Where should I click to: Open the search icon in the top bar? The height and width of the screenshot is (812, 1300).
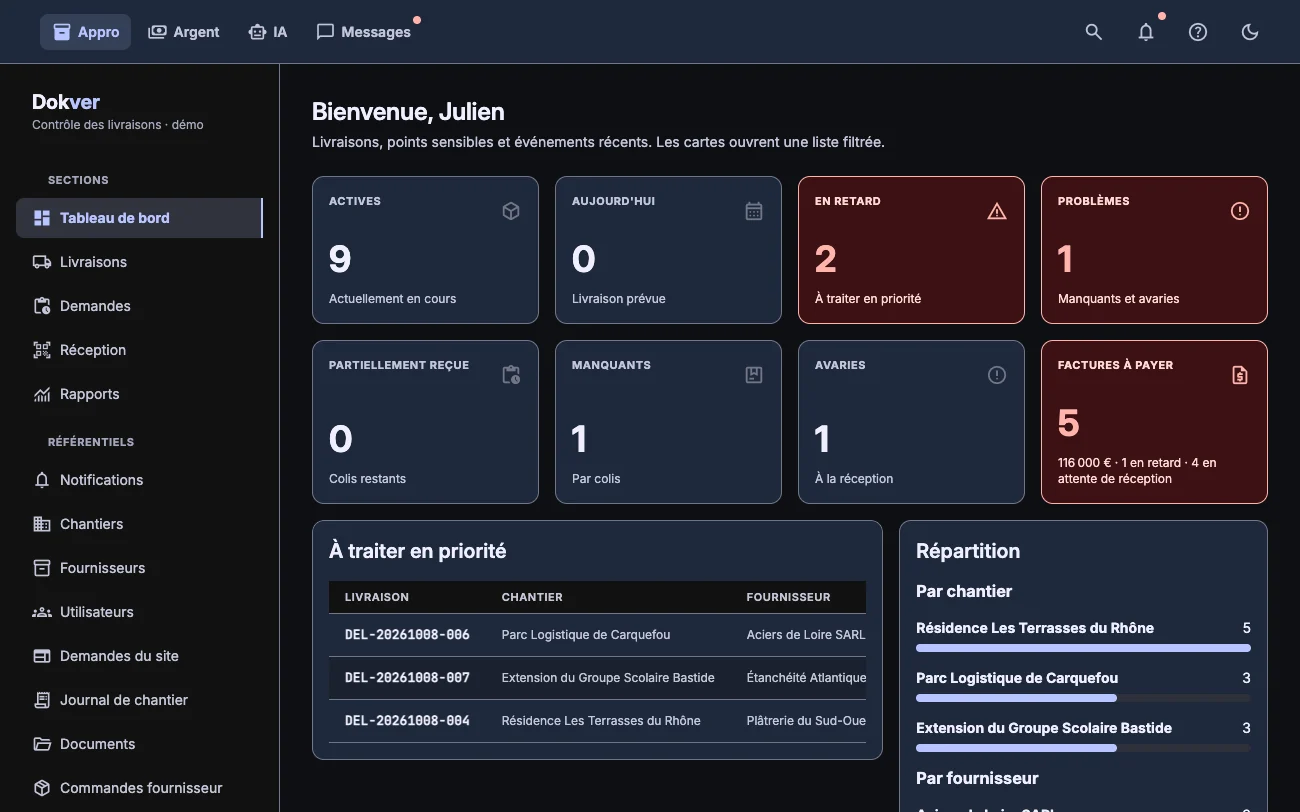pos(1094,32)
